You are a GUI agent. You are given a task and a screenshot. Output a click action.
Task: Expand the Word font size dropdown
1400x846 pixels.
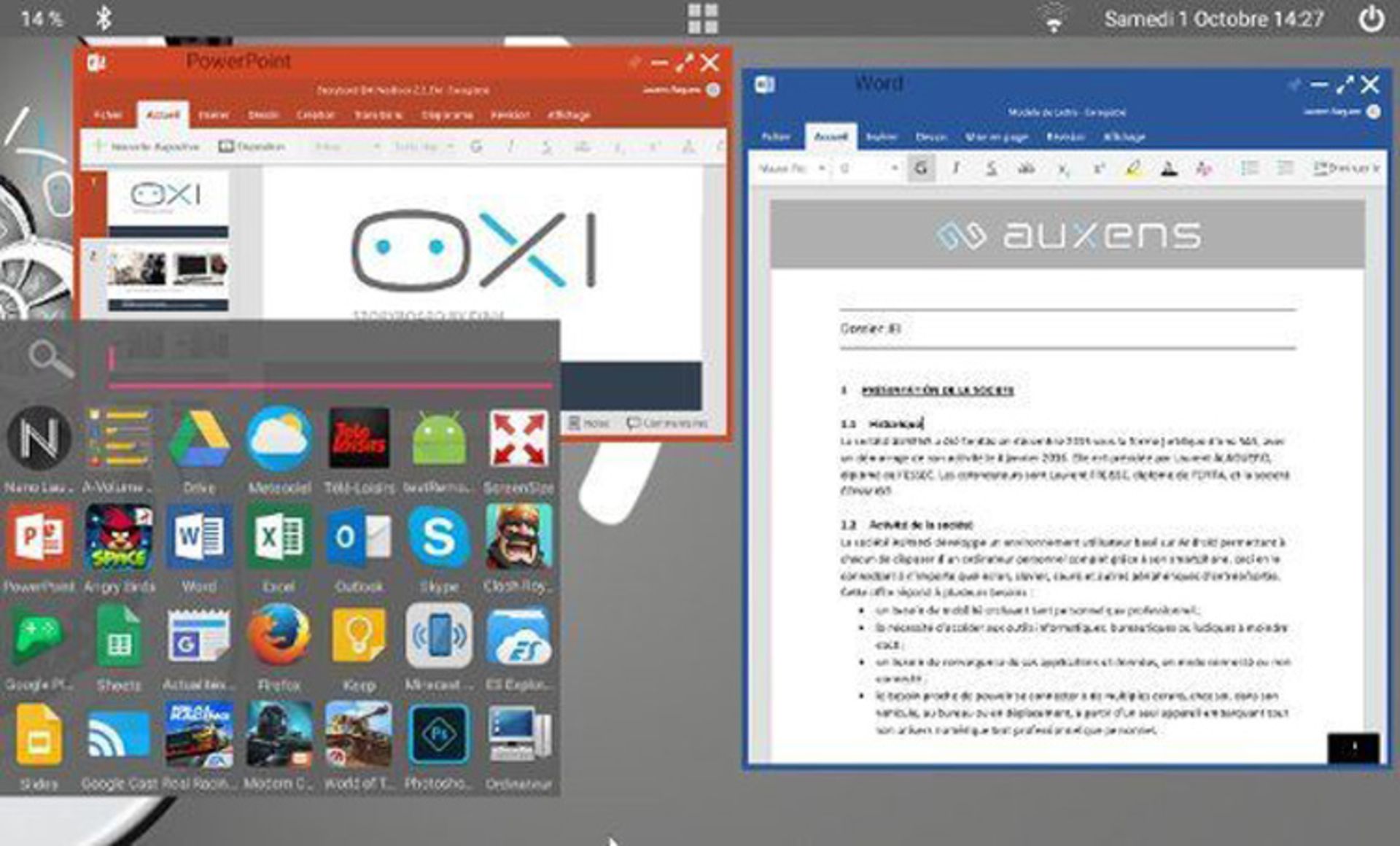[894, 168]
